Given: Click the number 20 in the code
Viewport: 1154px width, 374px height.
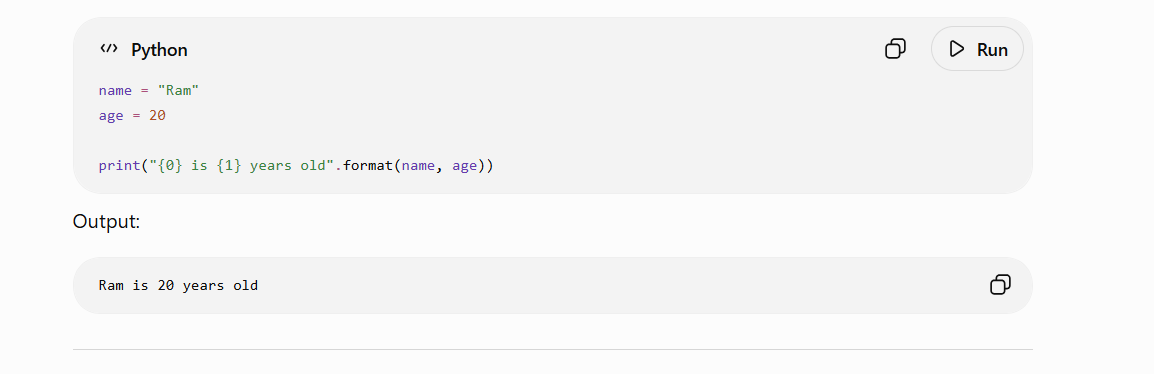Looking at the screenshot, I should (157, 116).
